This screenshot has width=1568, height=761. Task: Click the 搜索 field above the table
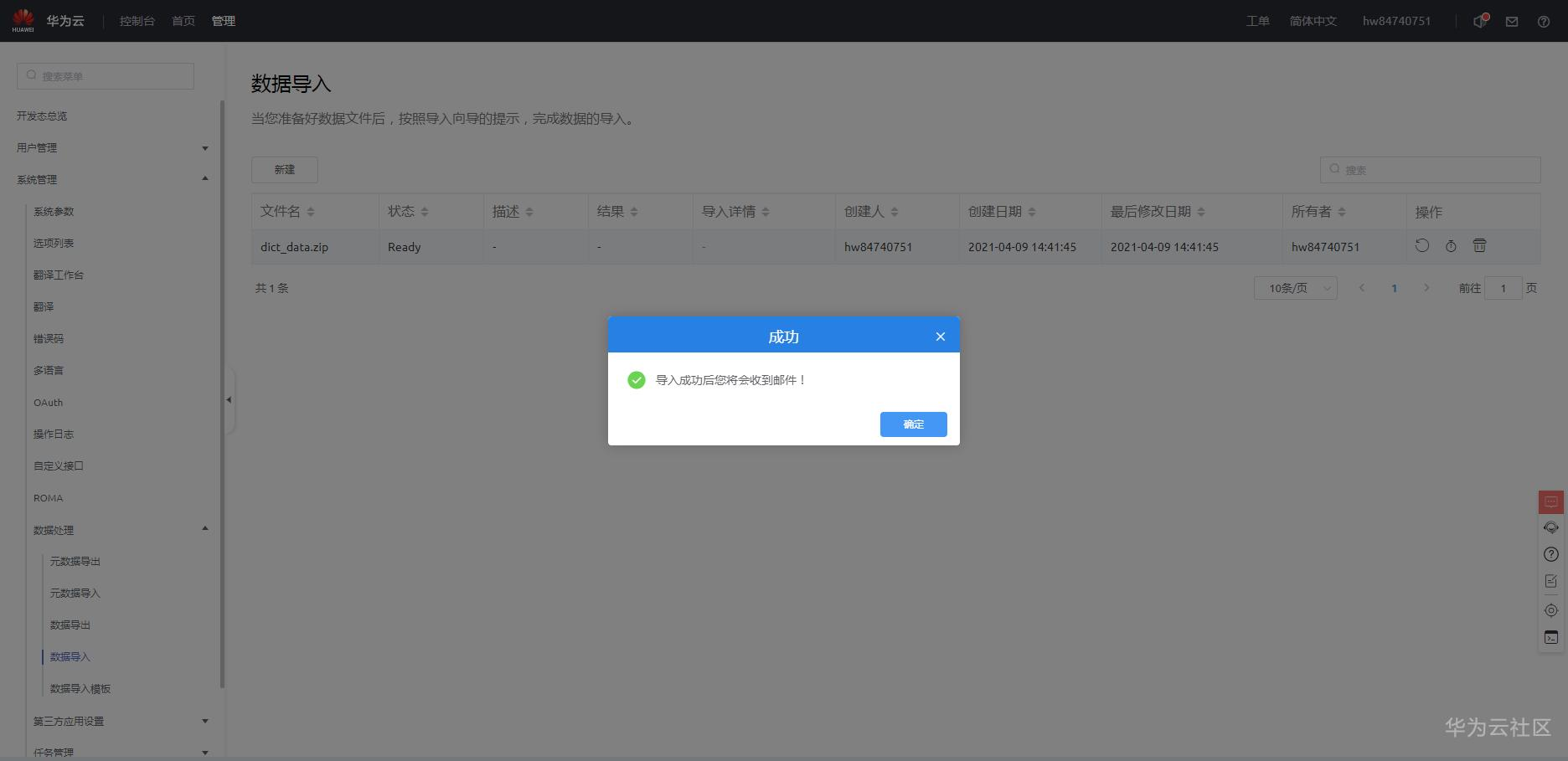tap(1431, 170)
